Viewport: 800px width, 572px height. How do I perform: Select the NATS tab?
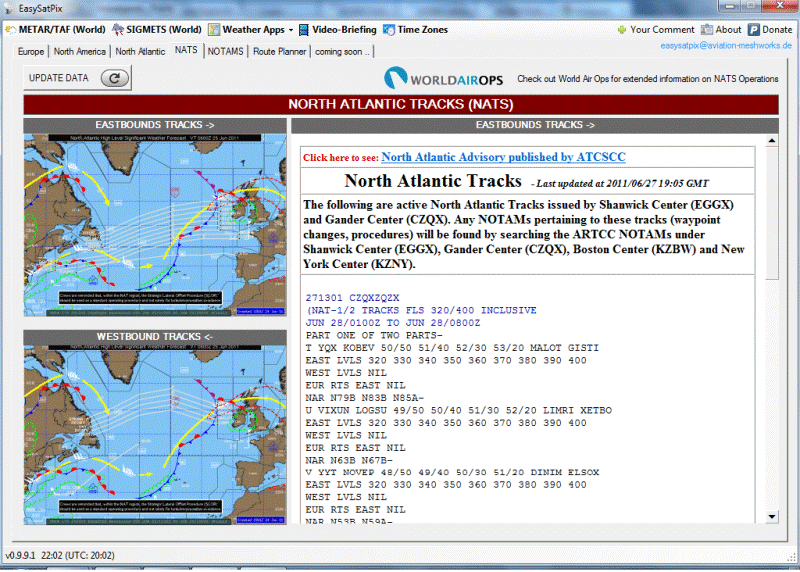(186, 50)
